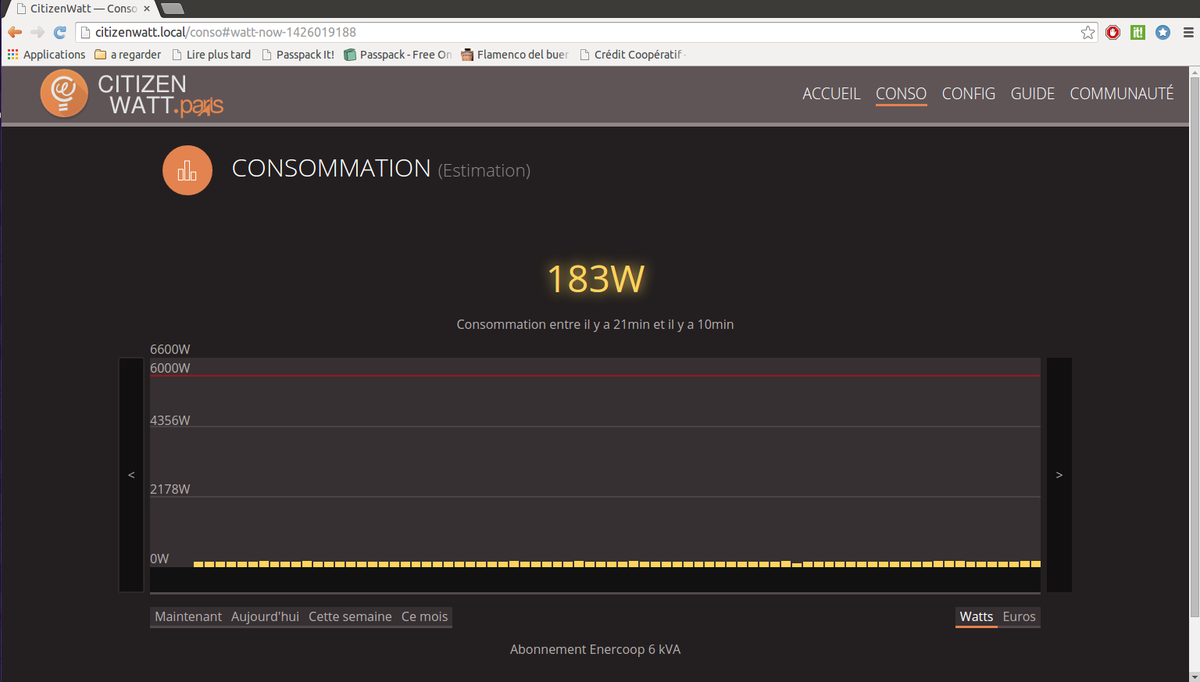Switch chart units to Euros

[1019, 617]
